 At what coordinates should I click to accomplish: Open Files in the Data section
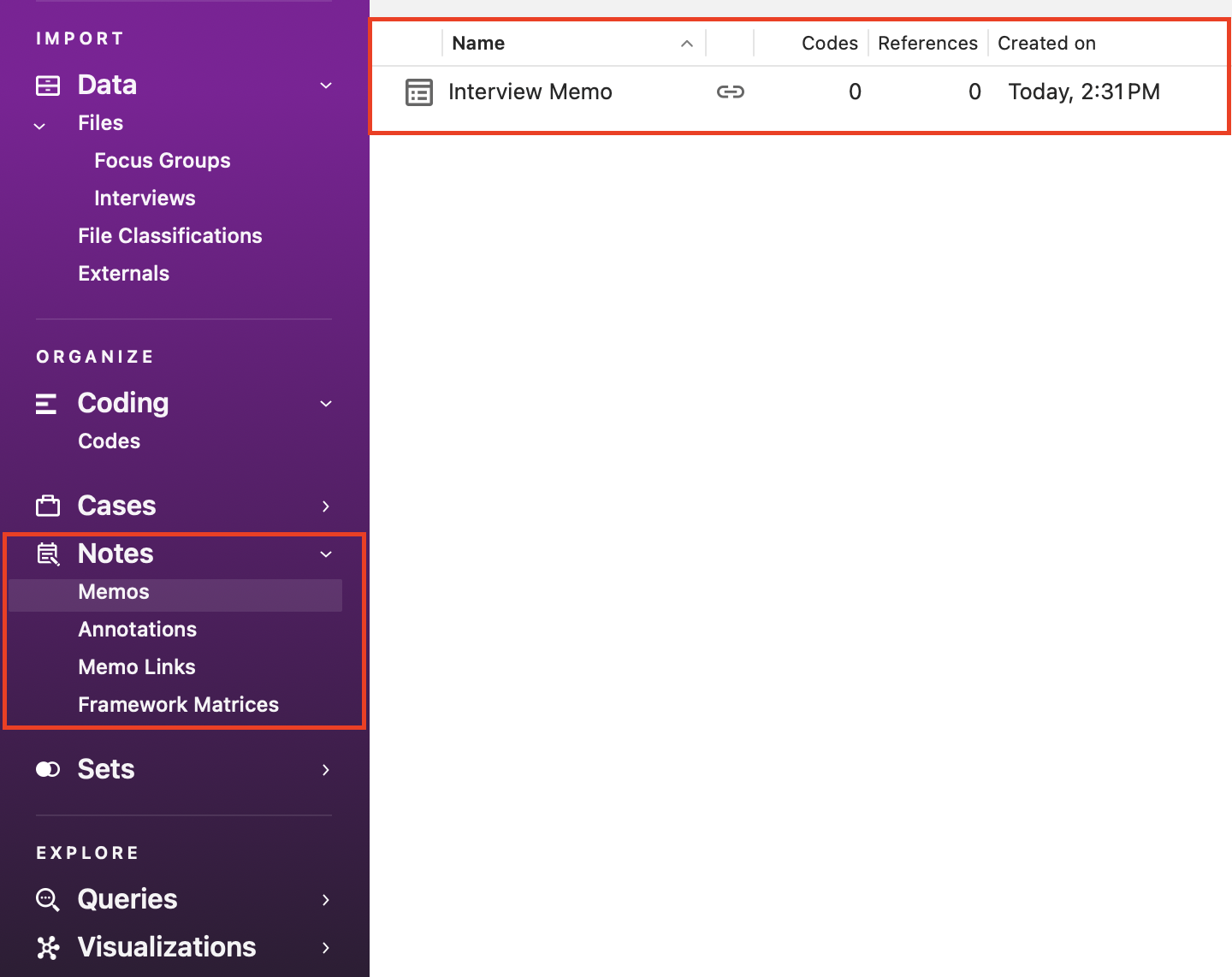coord(100,123)
